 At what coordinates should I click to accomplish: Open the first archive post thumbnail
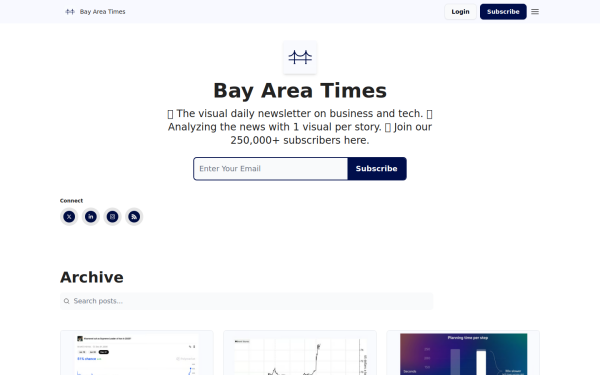click(137, 353)
